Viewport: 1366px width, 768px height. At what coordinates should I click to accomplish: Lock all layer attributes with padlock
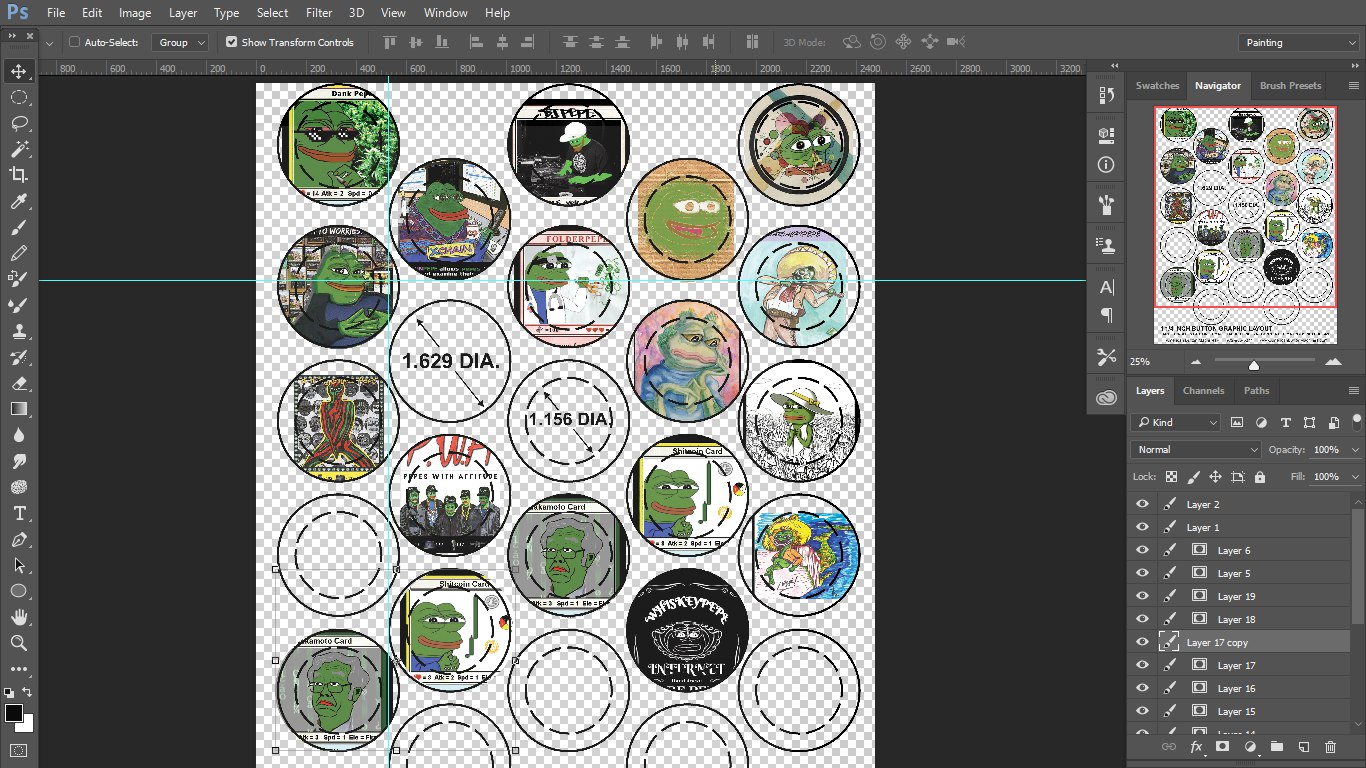(x=1260, y=477)
